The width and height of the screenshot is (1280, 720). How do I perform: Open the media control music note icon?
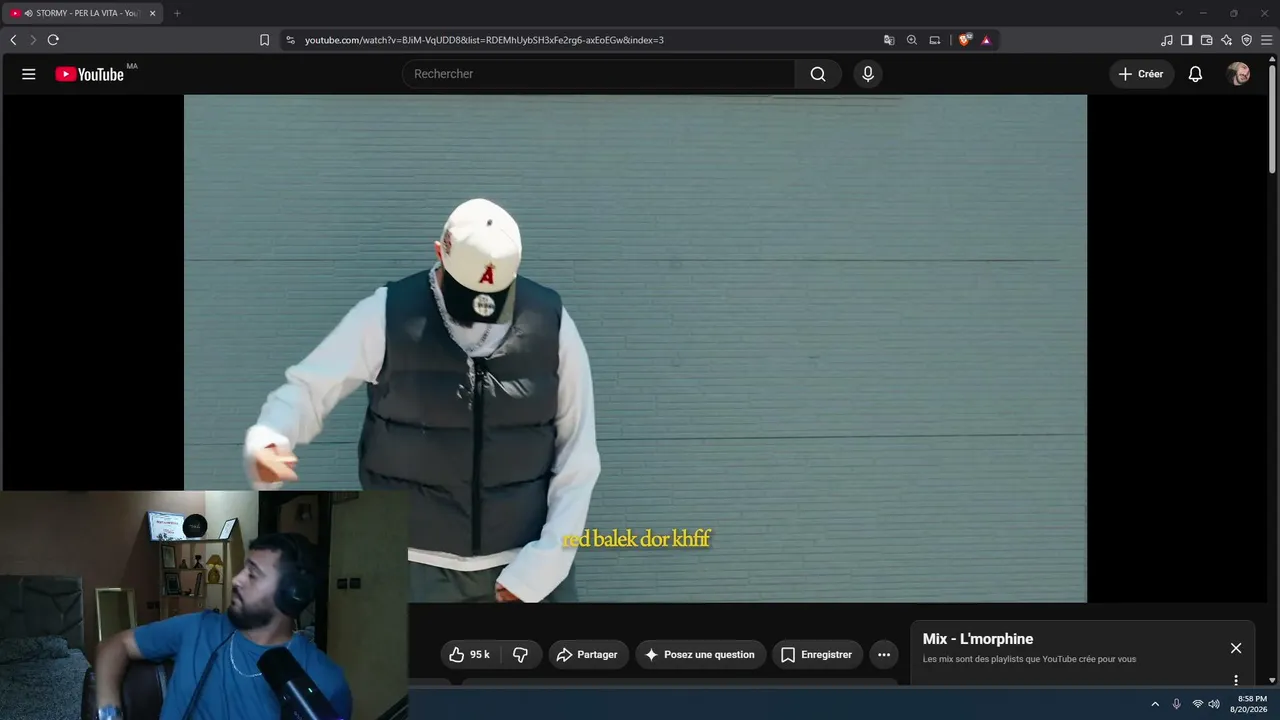tap(1167, 40)
